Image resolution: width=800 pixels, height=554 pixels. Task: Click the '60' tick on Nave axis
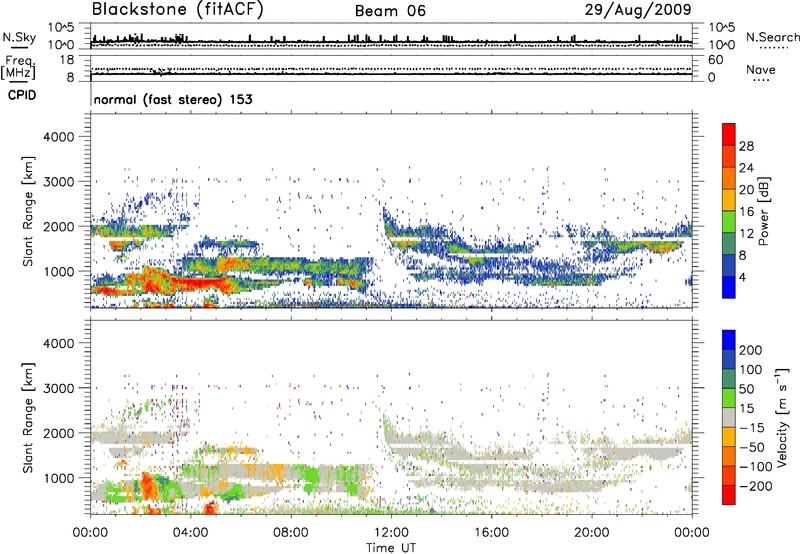pos(715,60)
